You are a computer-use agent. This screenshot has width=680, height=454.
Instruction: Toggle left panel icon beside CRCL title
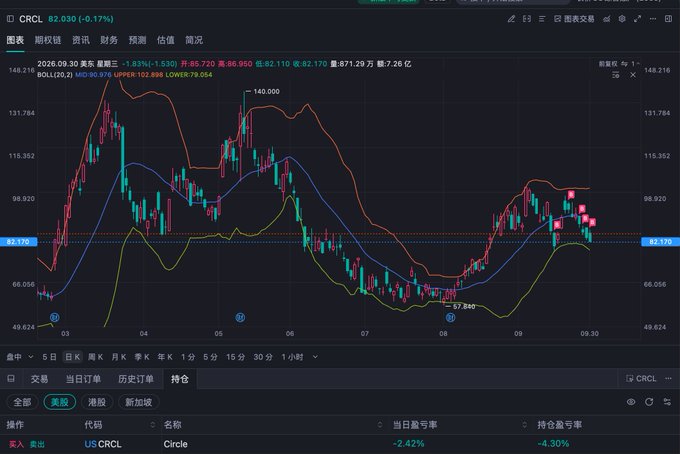pos(10,19)
